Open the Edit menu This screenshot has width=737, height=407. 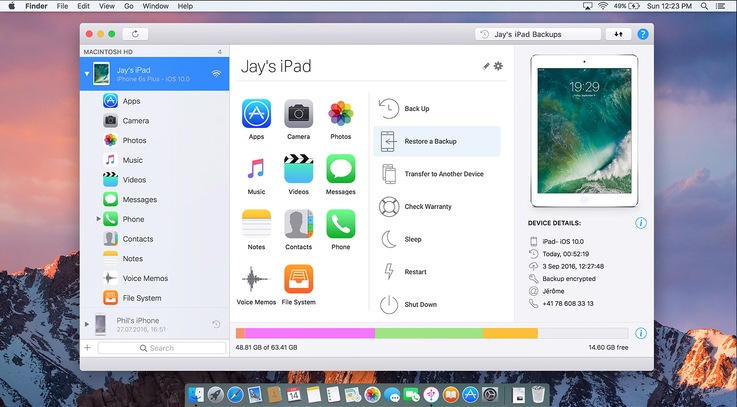click(x=84, y=6)
